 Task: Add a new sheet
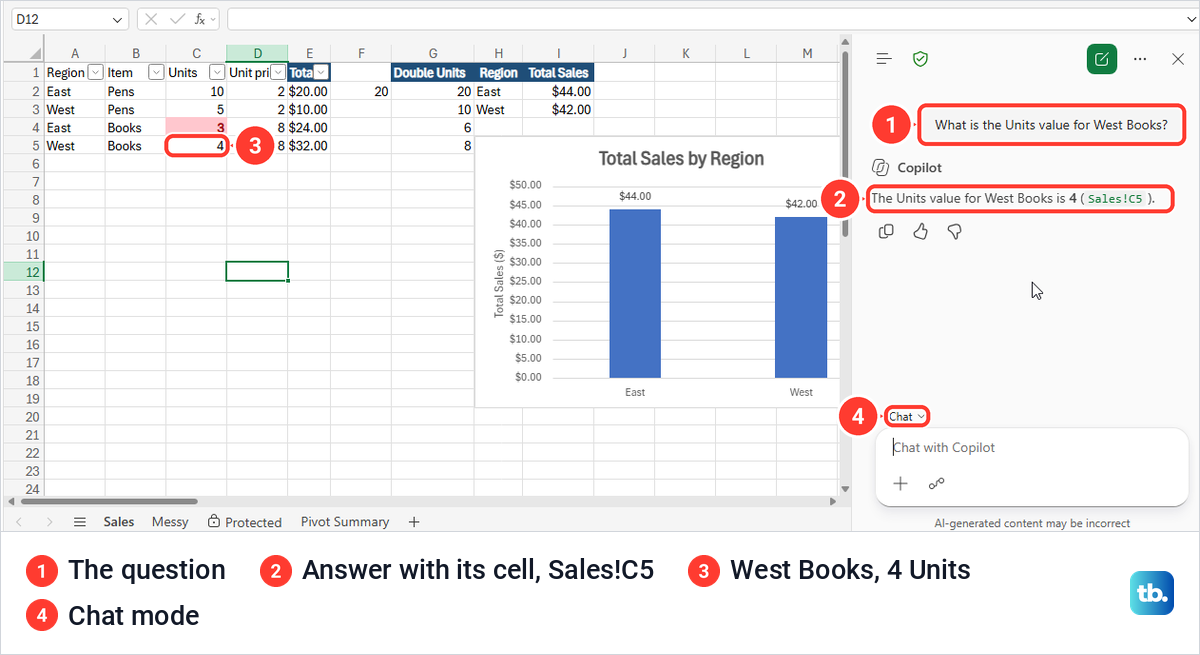[414, 522]
